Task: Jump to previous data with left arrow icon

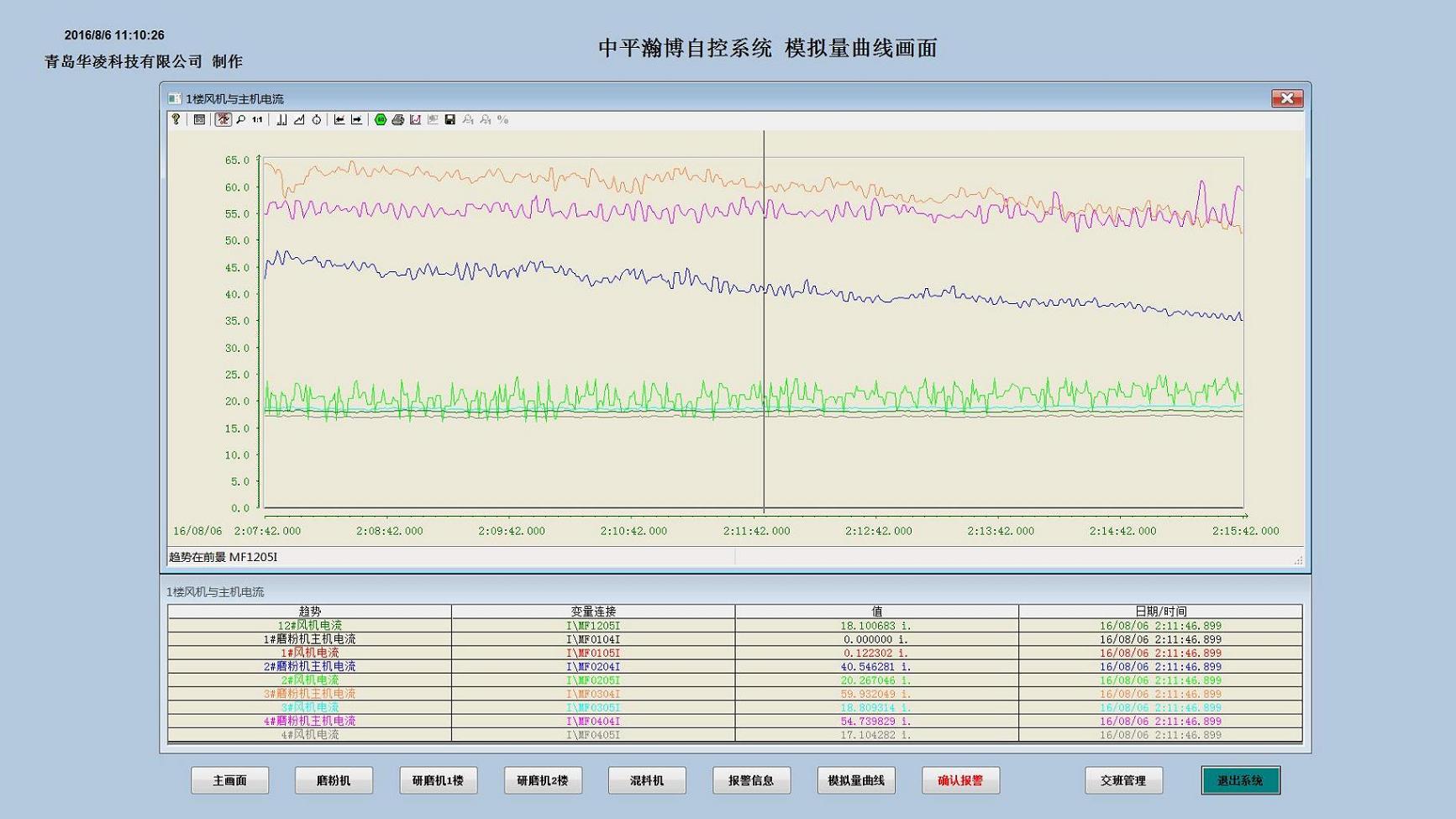Action: click(339, 120)
